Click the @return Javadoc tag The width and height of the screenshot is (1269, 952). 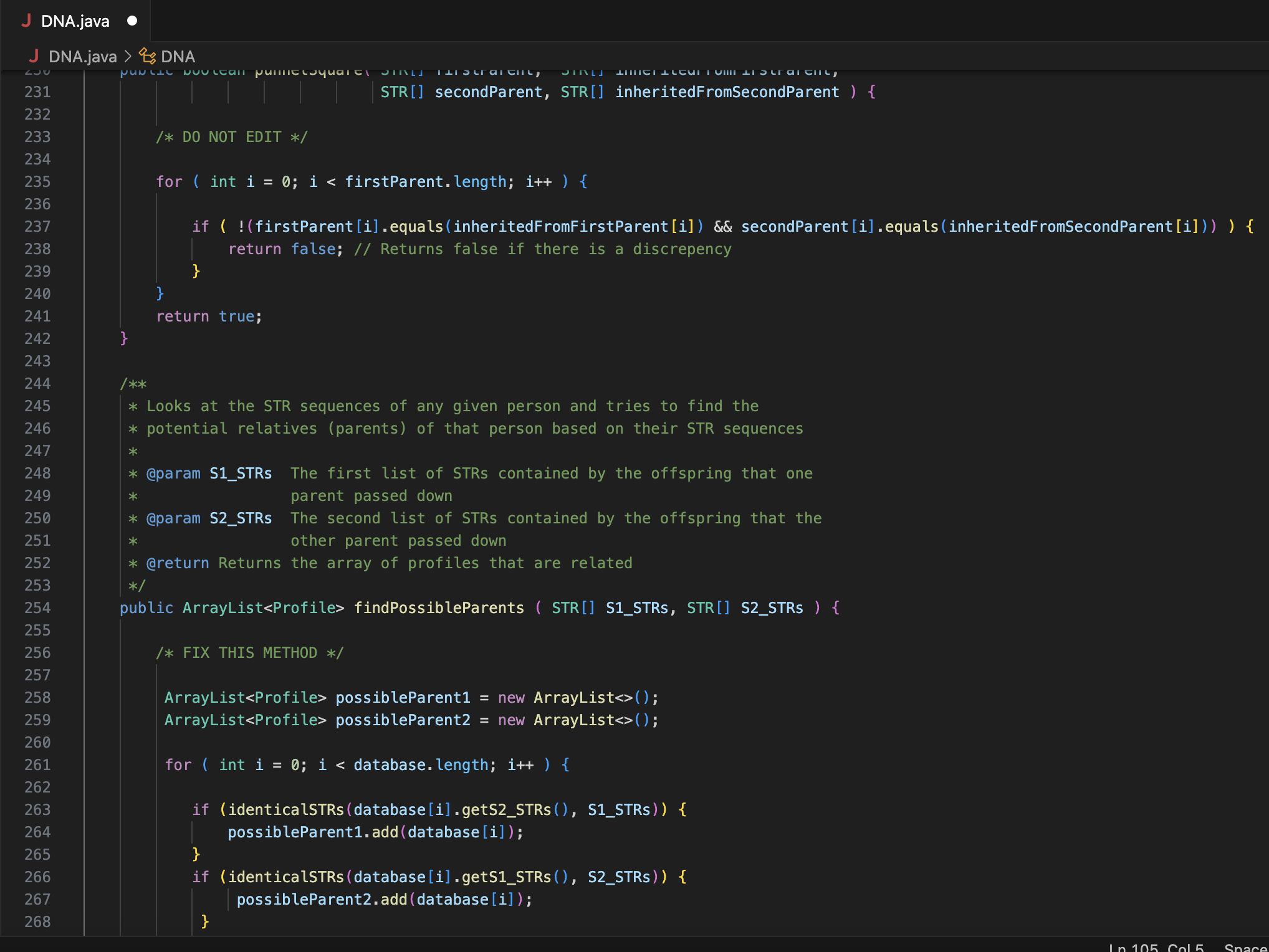(178, 563)
